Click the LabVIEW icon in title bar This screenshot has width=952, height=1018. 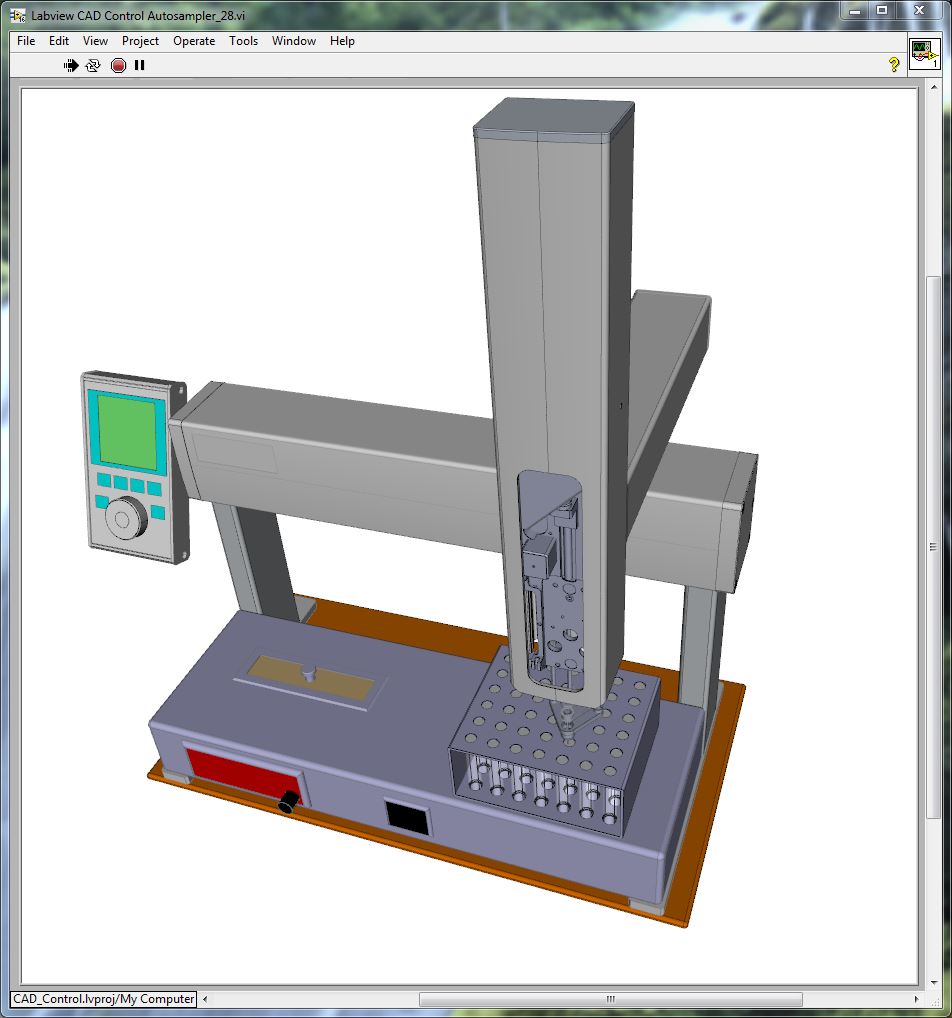pyautogui.click(x=18, y=15)
